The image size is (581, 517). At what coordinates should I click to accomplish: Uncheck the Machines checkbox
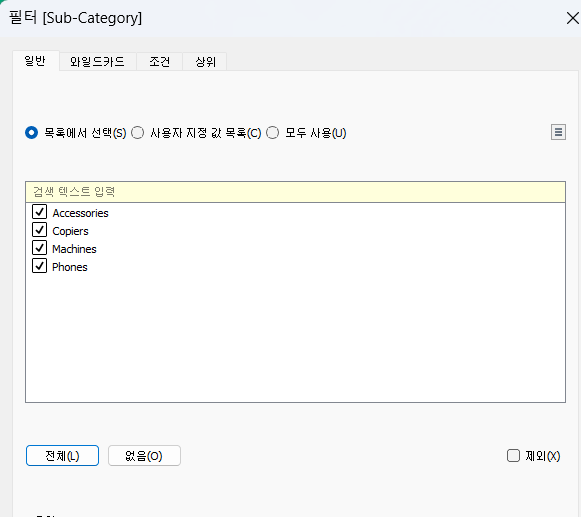(x=39, y=248)
